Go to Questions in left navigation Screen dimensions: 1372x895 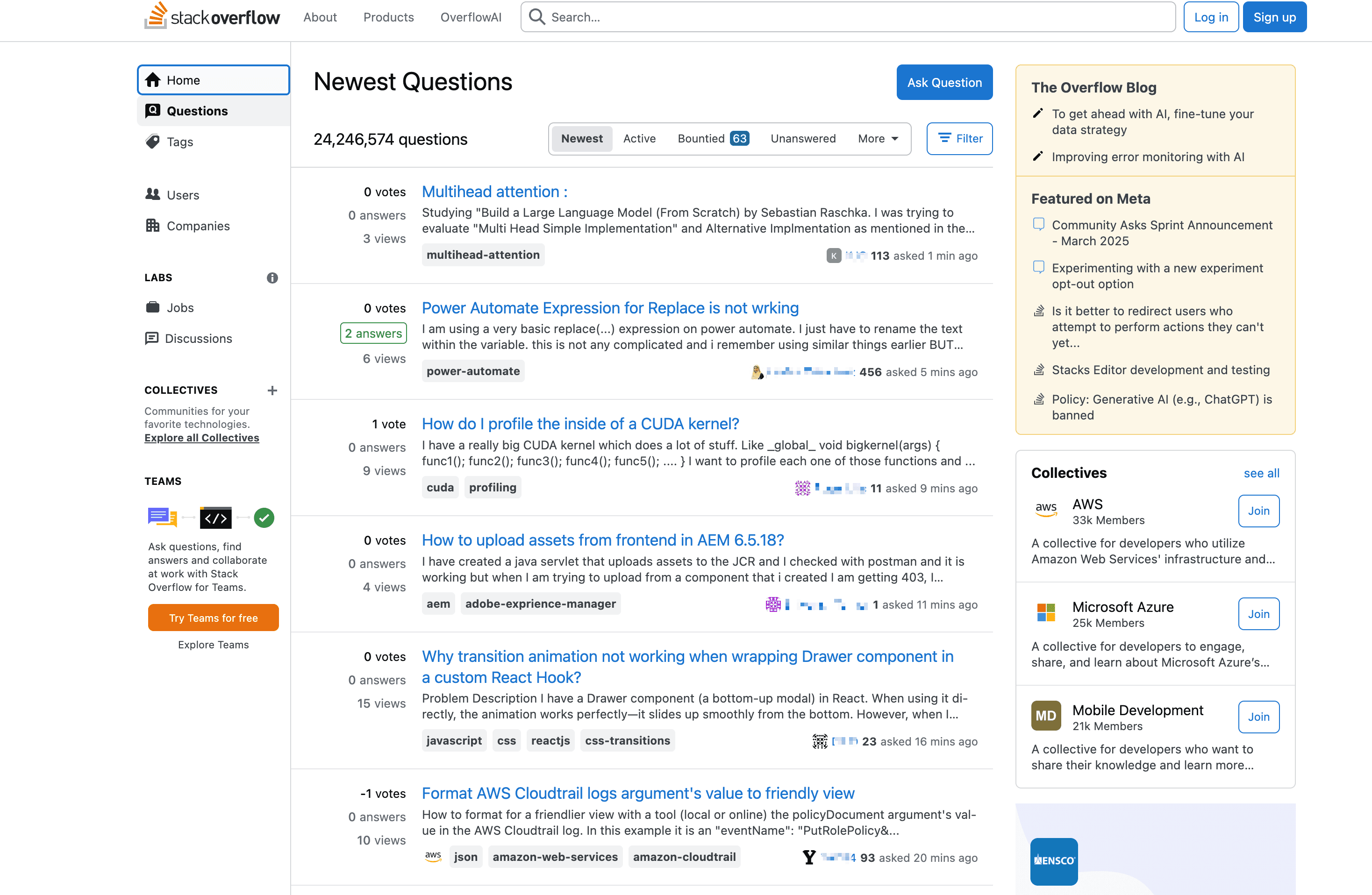[197, 111]
